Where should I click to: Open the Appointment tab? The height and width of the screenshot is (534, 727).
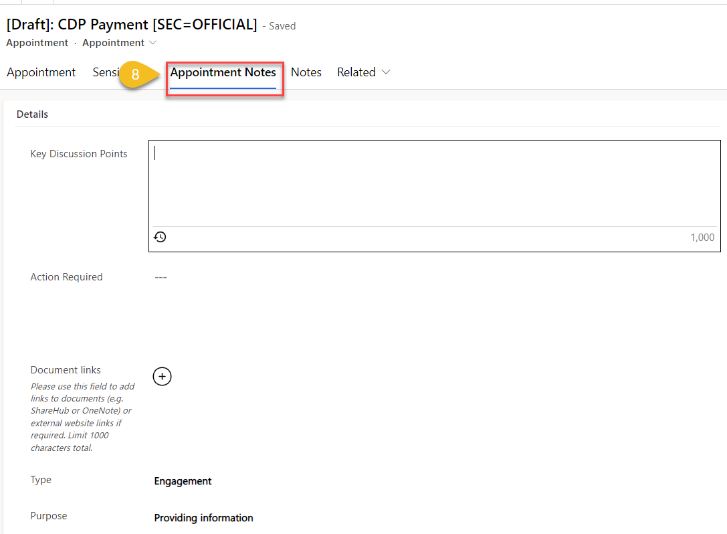(41, 72)
